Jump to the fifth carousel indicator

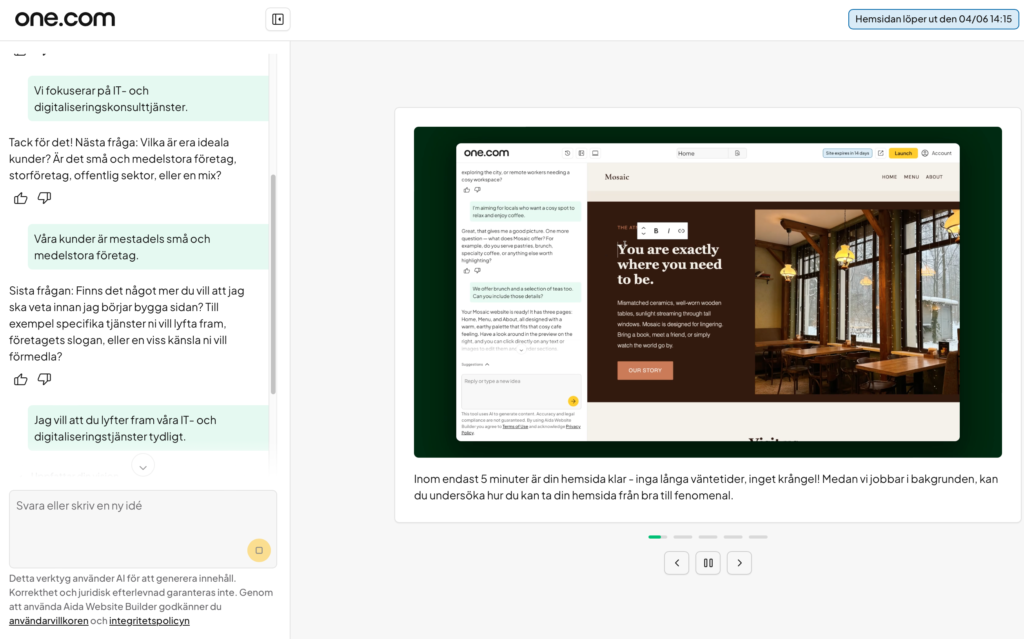[x=758, y=537]
